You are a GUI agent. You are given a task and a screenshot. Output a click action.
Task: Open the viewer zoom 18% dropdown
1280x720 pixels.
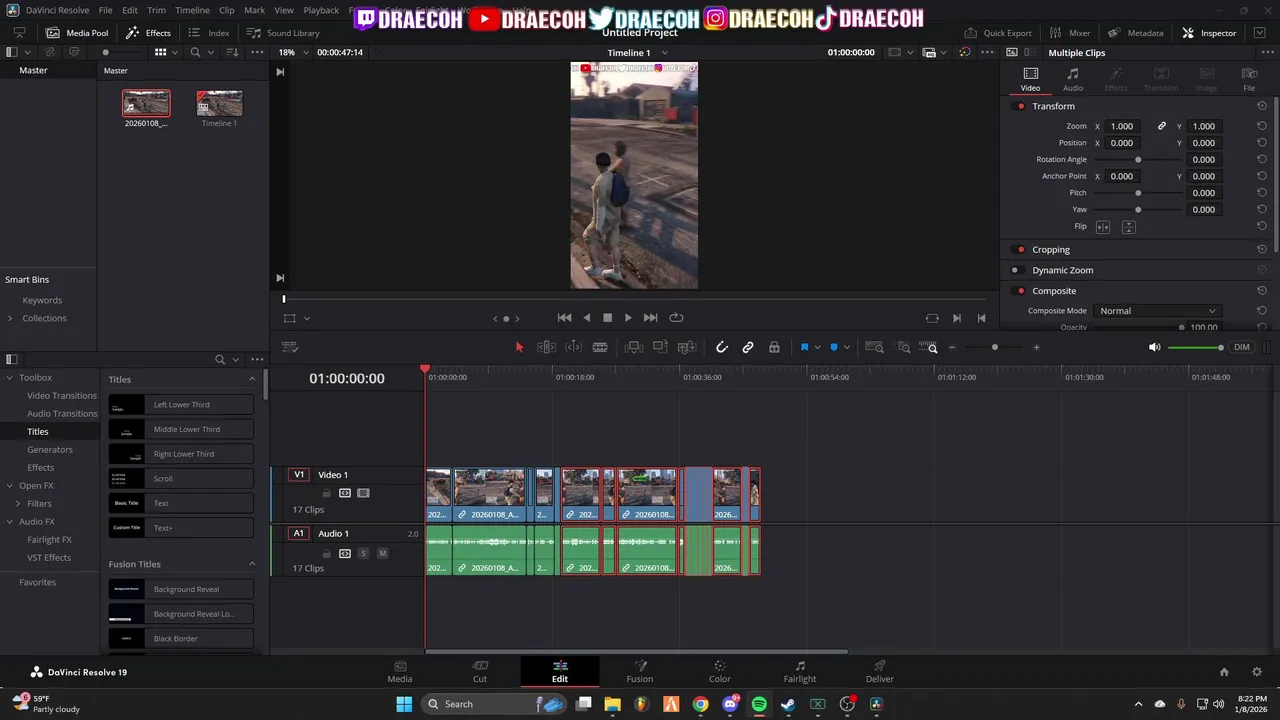point(292,52)
